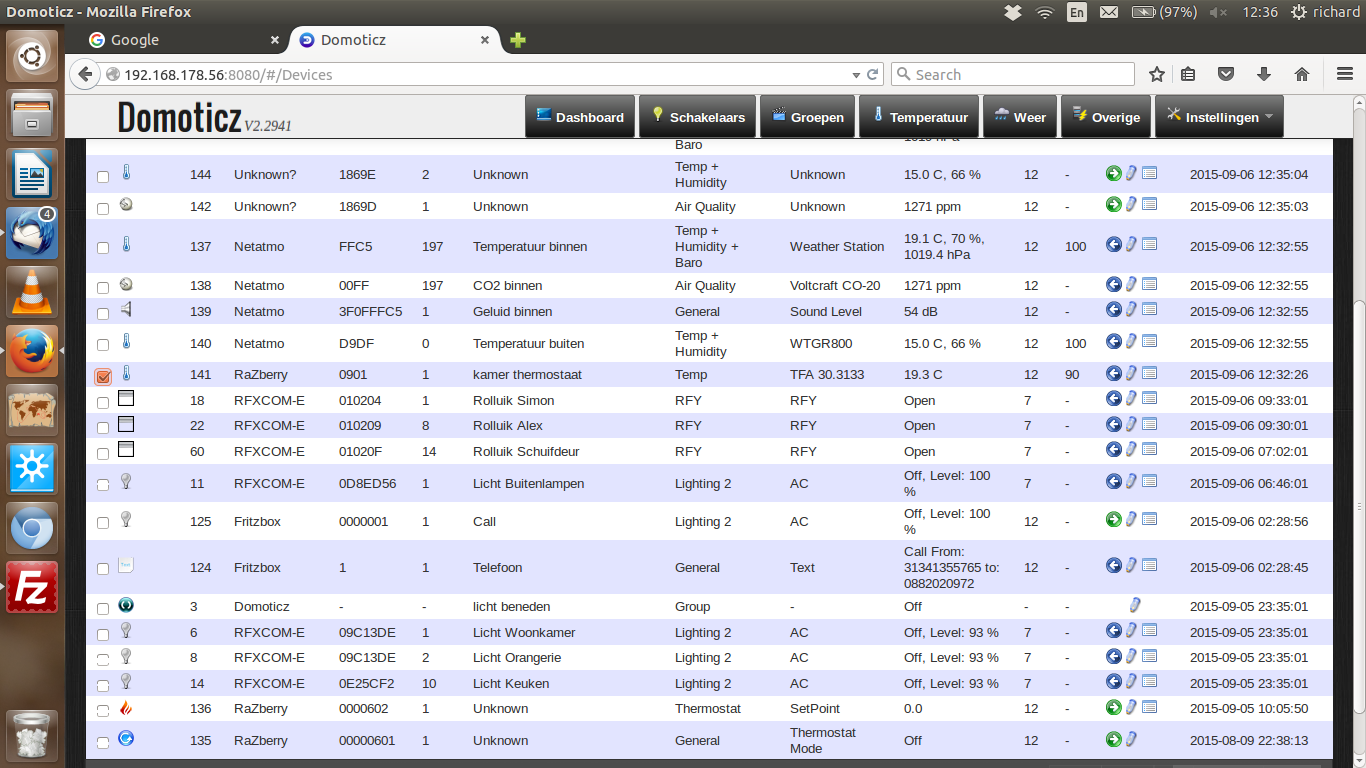Click ID cell "3F0FFFC5"
The width and height of the screenshot is (1366, 768).
click(x=371, y=311)
